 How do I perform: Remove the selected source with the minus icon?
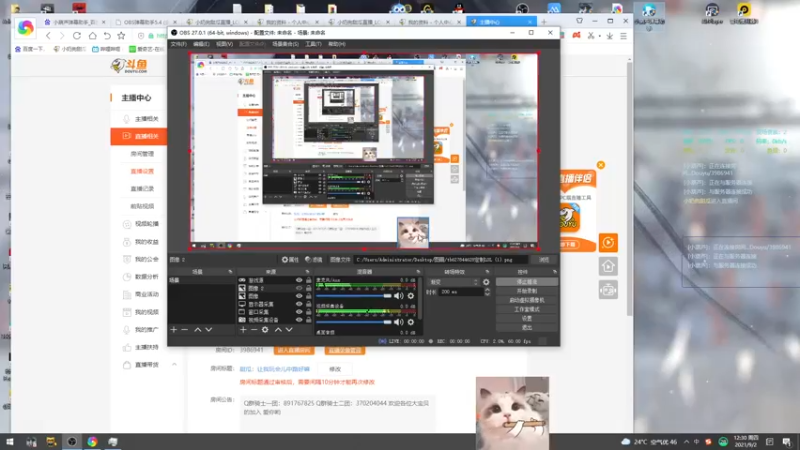click(x=254, y=330)
